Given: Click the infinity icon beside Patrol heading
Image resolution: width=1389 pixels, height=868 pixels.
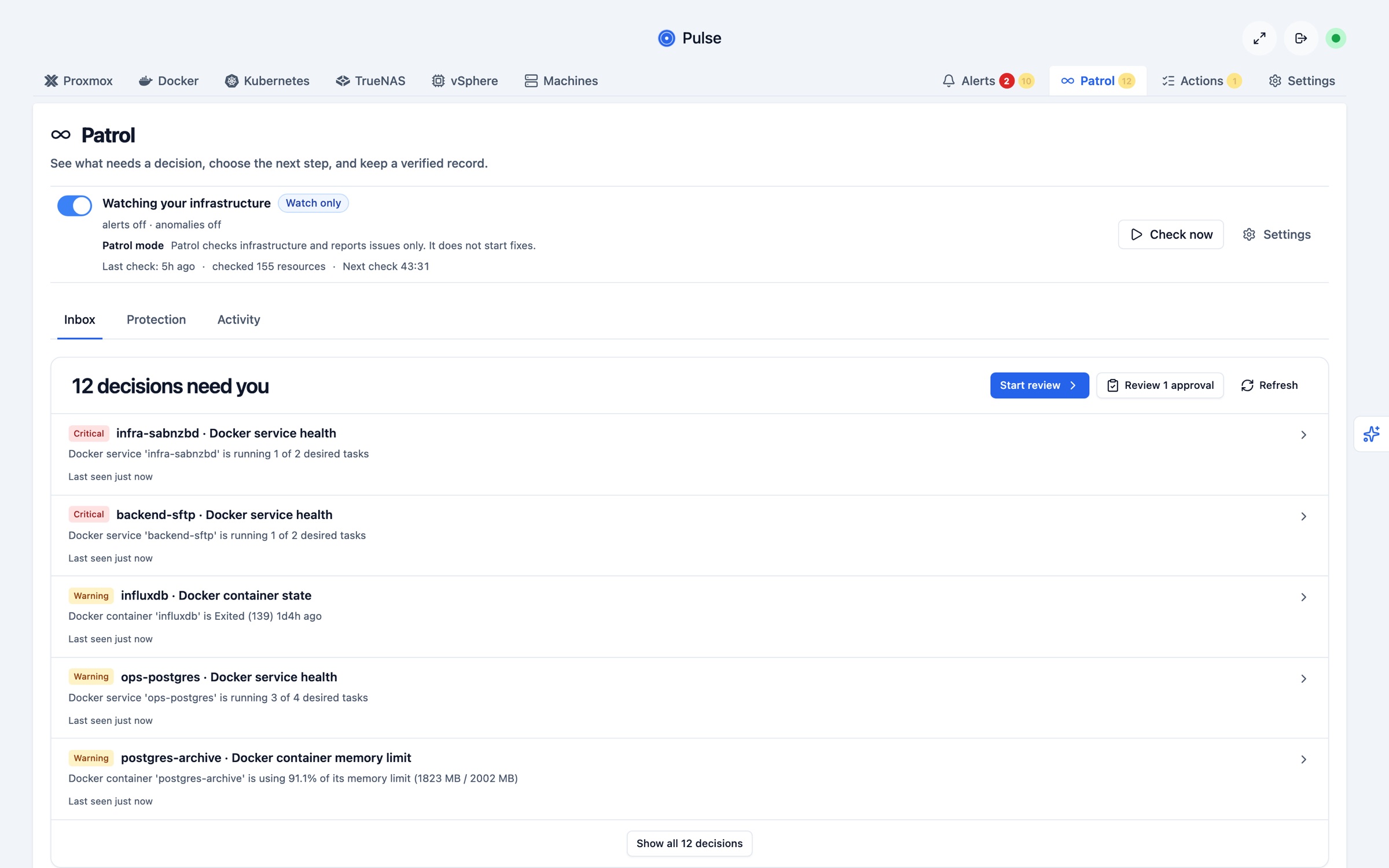Looking at the screenshot, I should coord(61,135).
